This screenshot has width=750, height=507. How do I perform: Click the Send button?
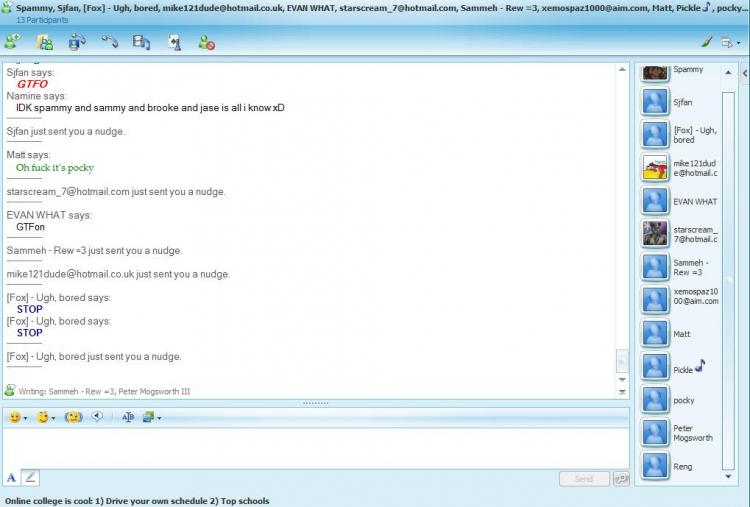[584, 478]
